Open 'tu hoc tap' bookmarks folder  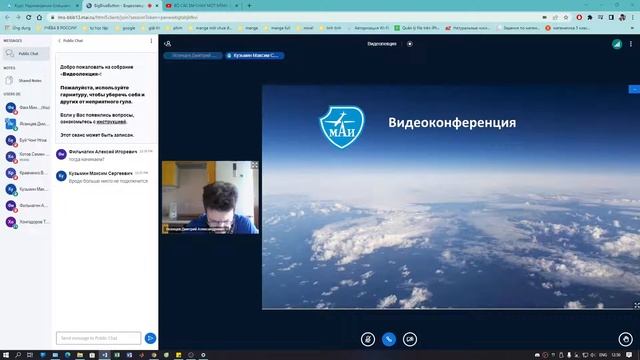point(95,28)
